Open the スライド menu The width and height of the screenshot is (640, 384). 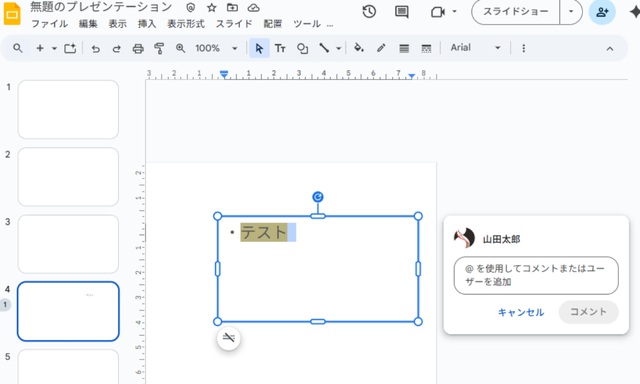(234, 24)
